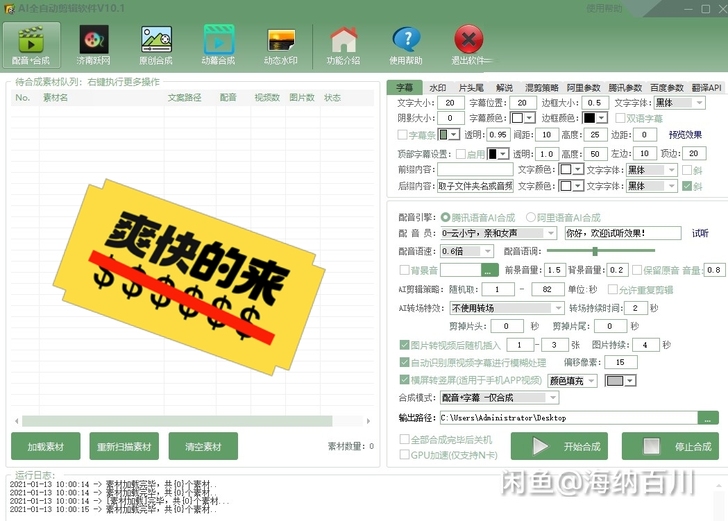
Task: Switch to the 字幕 tab
Action: click(x=404, y=87)
